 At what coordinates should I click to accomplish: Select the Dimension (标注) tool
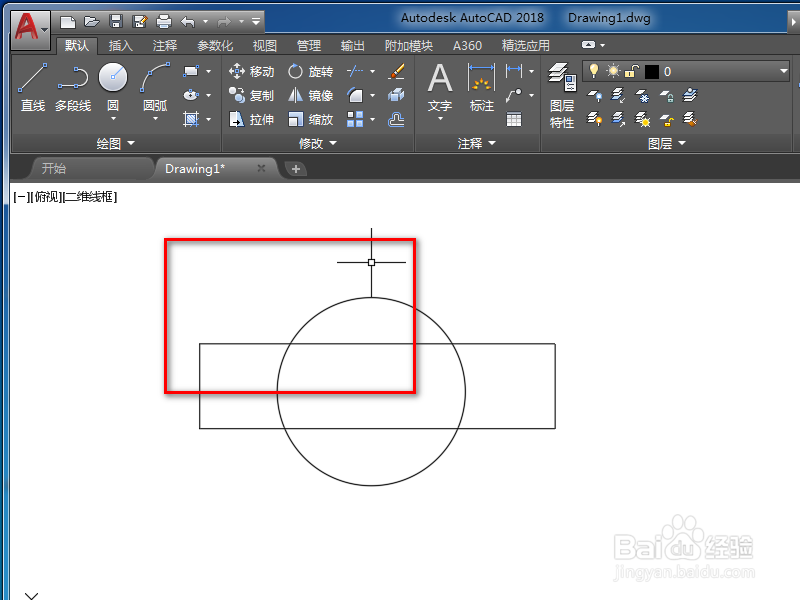tap(481, 87)
